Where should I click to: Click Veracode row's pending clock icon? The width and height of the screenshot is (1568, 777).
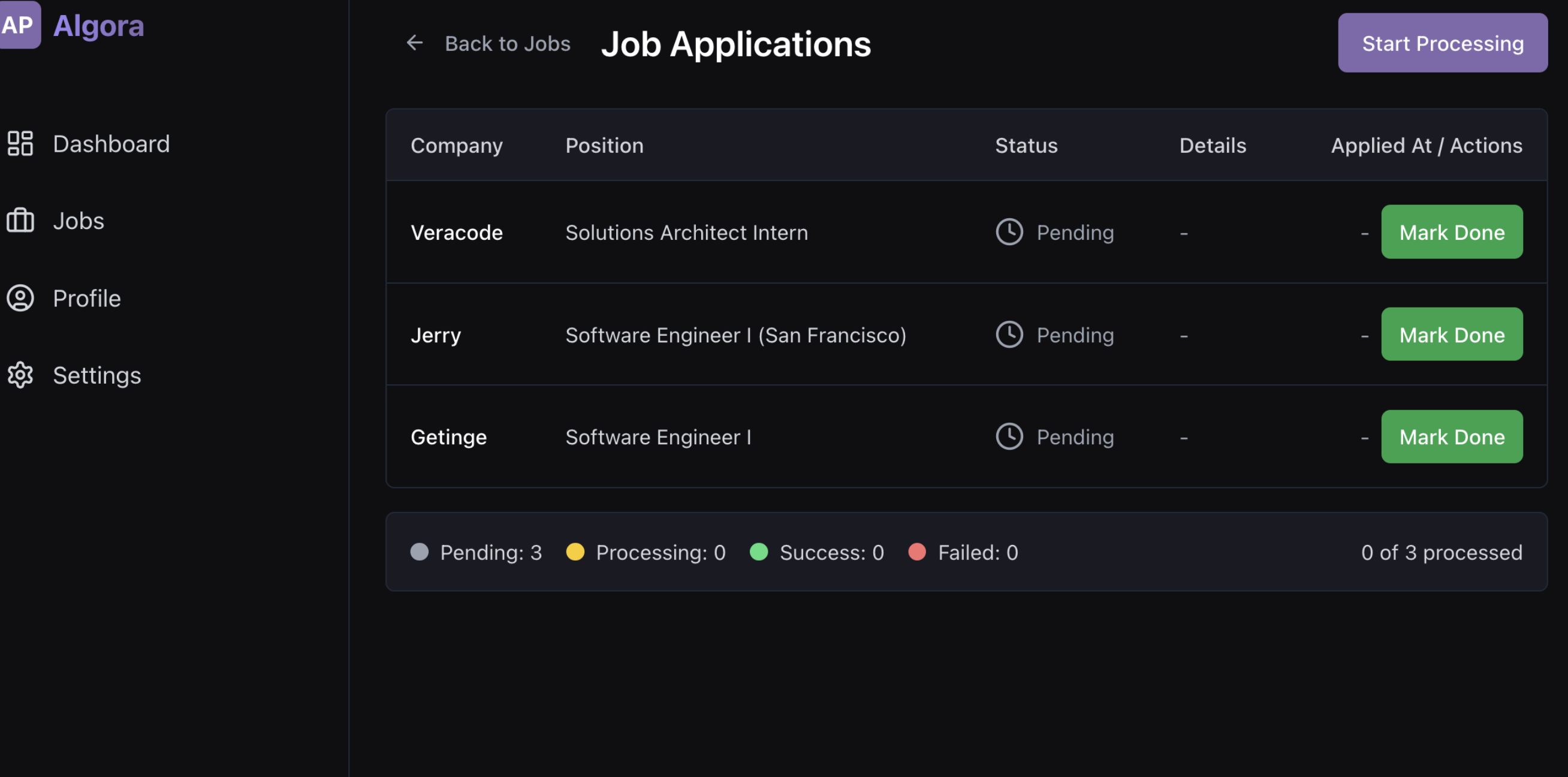(x=1009, y=232)
